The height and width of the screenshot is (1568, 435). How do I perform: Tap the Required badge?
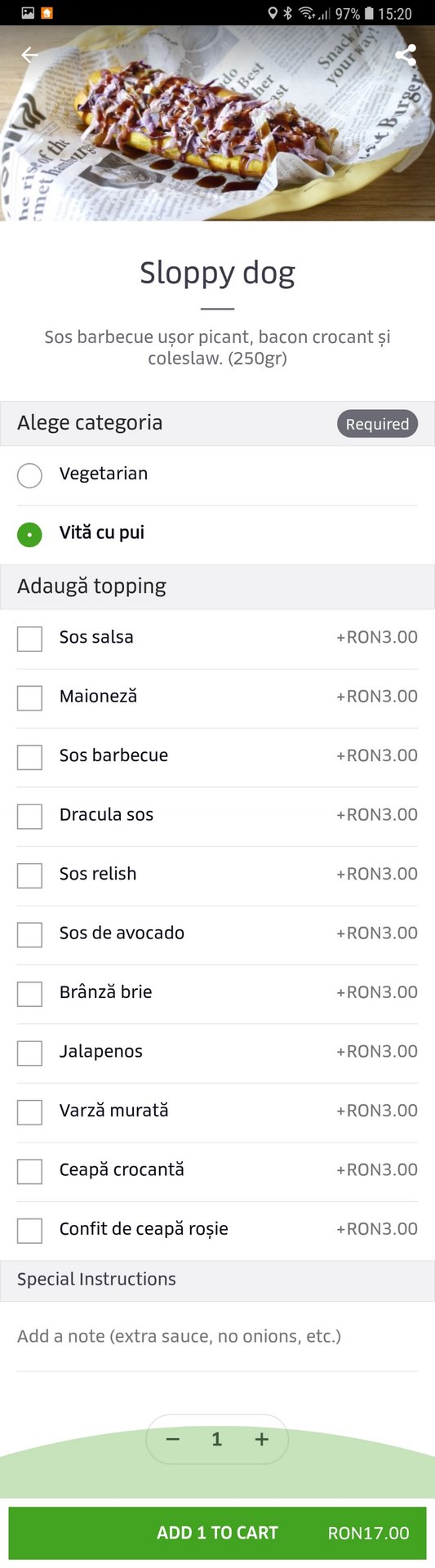coord(377,424)
